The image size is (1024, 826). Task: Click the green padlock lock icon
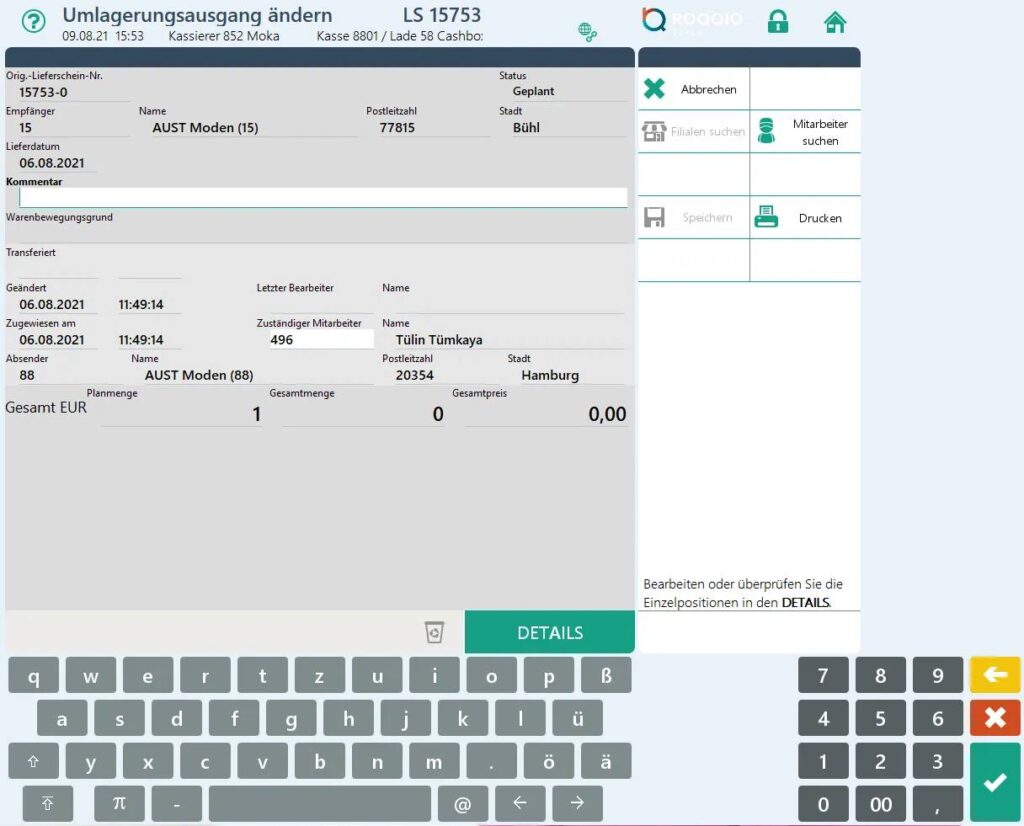(777, 22)
